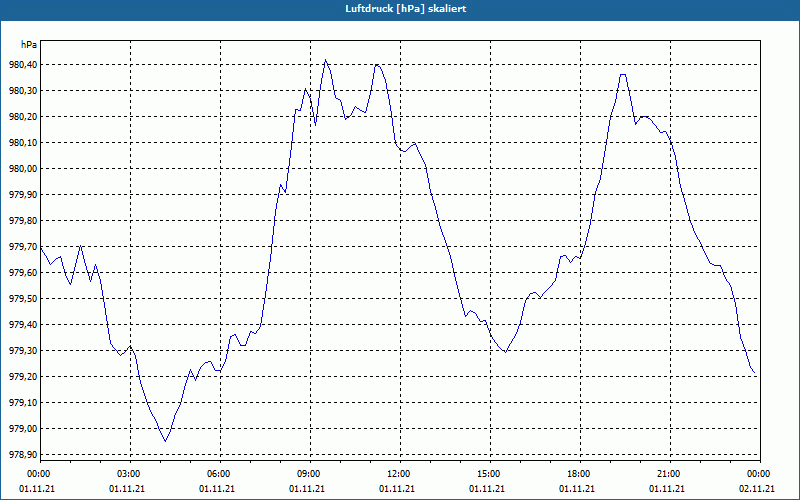Click the '979,20' pressure label
This screenshot has width=800, height=500.
(23, 377)
